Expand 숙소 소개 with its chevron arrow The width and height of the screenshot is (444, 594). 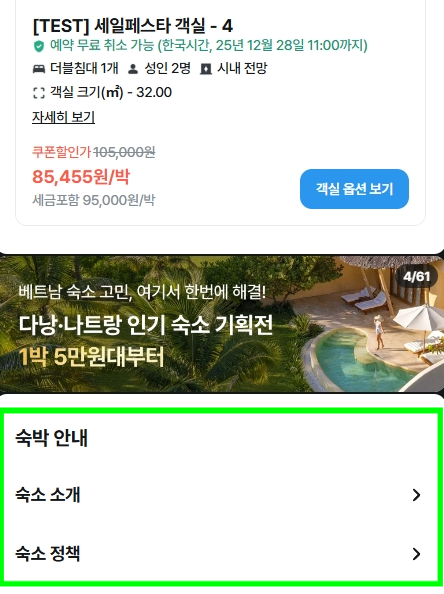point(416,495)
